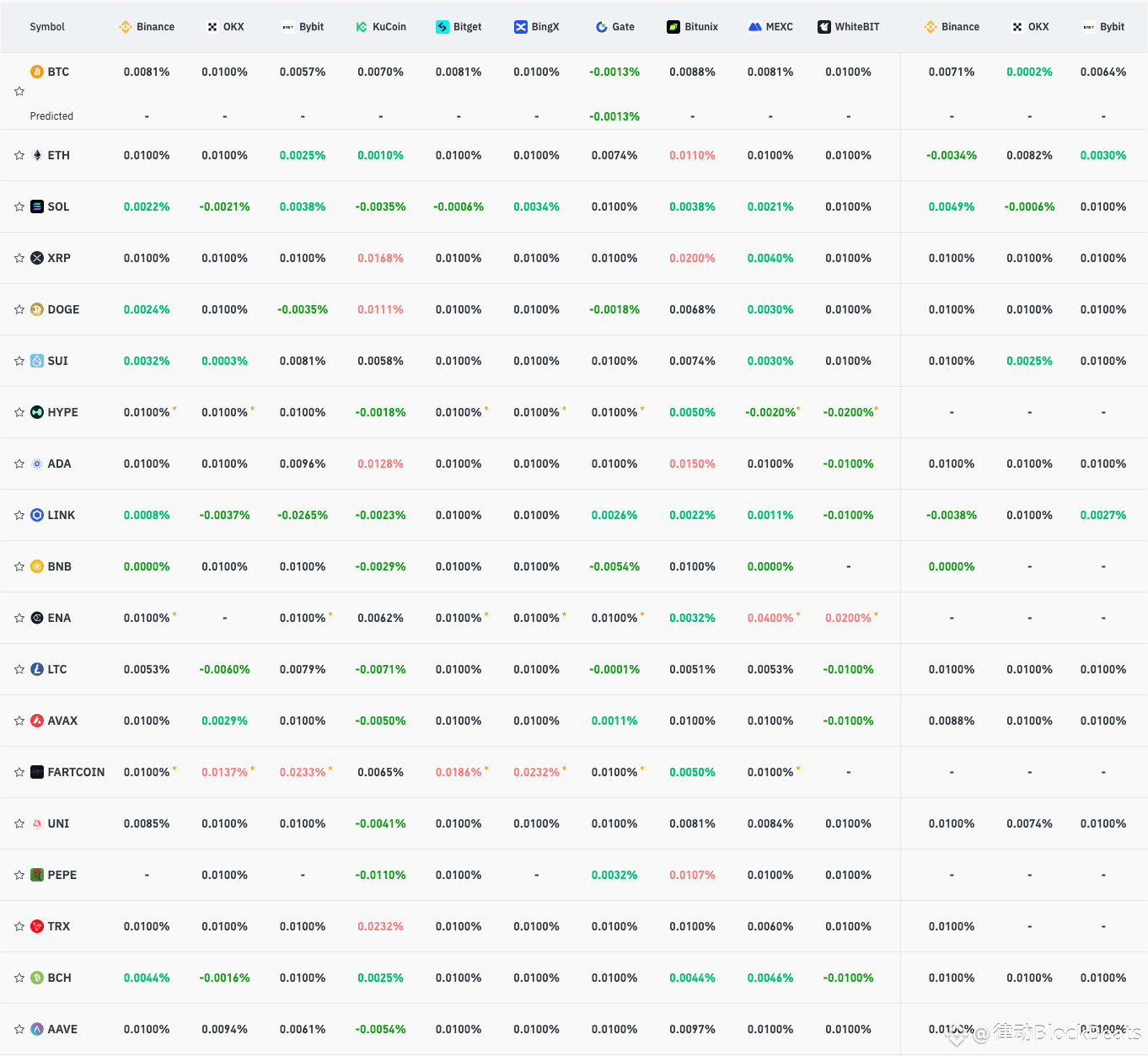Open the PEPE symbol link
This screenshot has width=1148, height=1056.
pyautogui.click(x=62, y=875)
